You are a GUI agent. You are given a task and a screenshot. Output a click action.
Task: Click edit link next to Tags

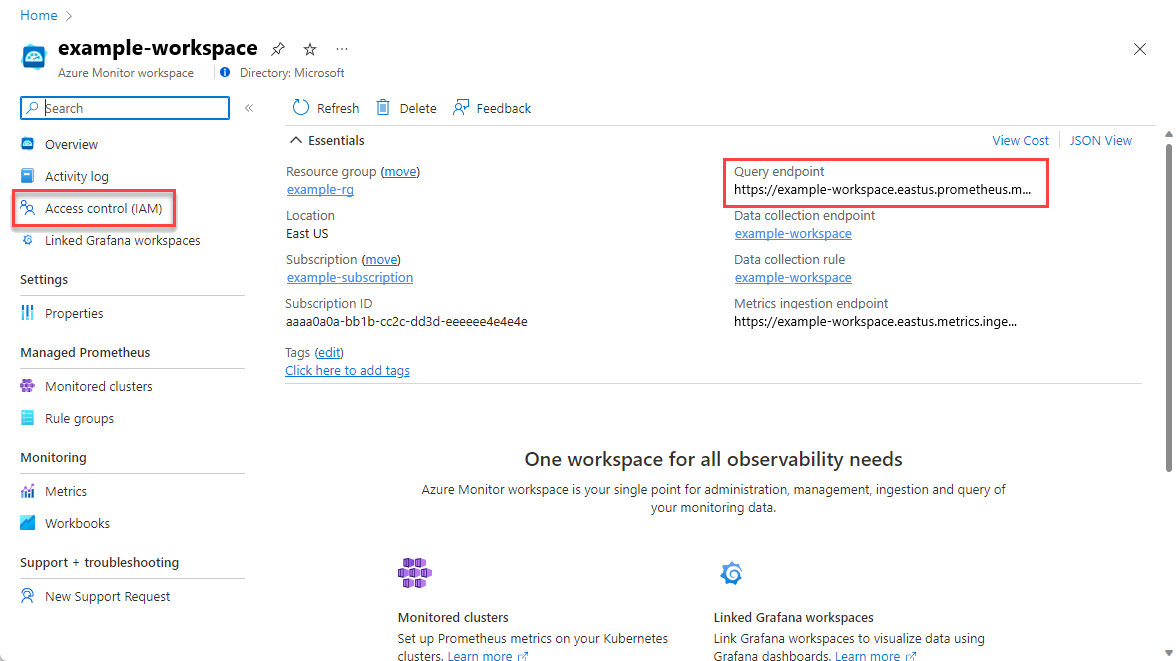(329, 353)
